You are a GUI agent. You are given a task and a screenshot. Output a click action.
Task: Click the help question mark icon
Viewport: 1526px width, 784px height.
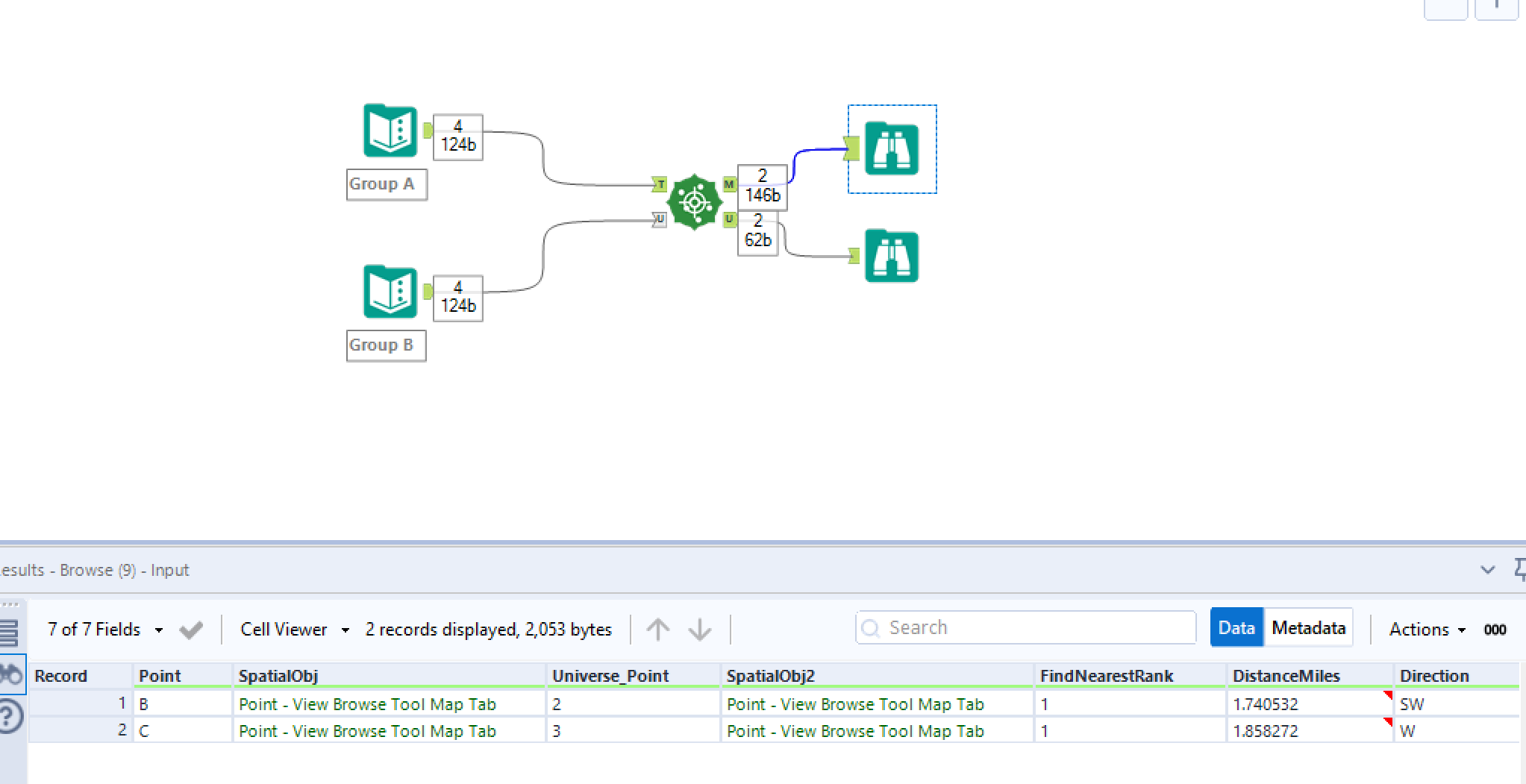(x=10, y=717)
